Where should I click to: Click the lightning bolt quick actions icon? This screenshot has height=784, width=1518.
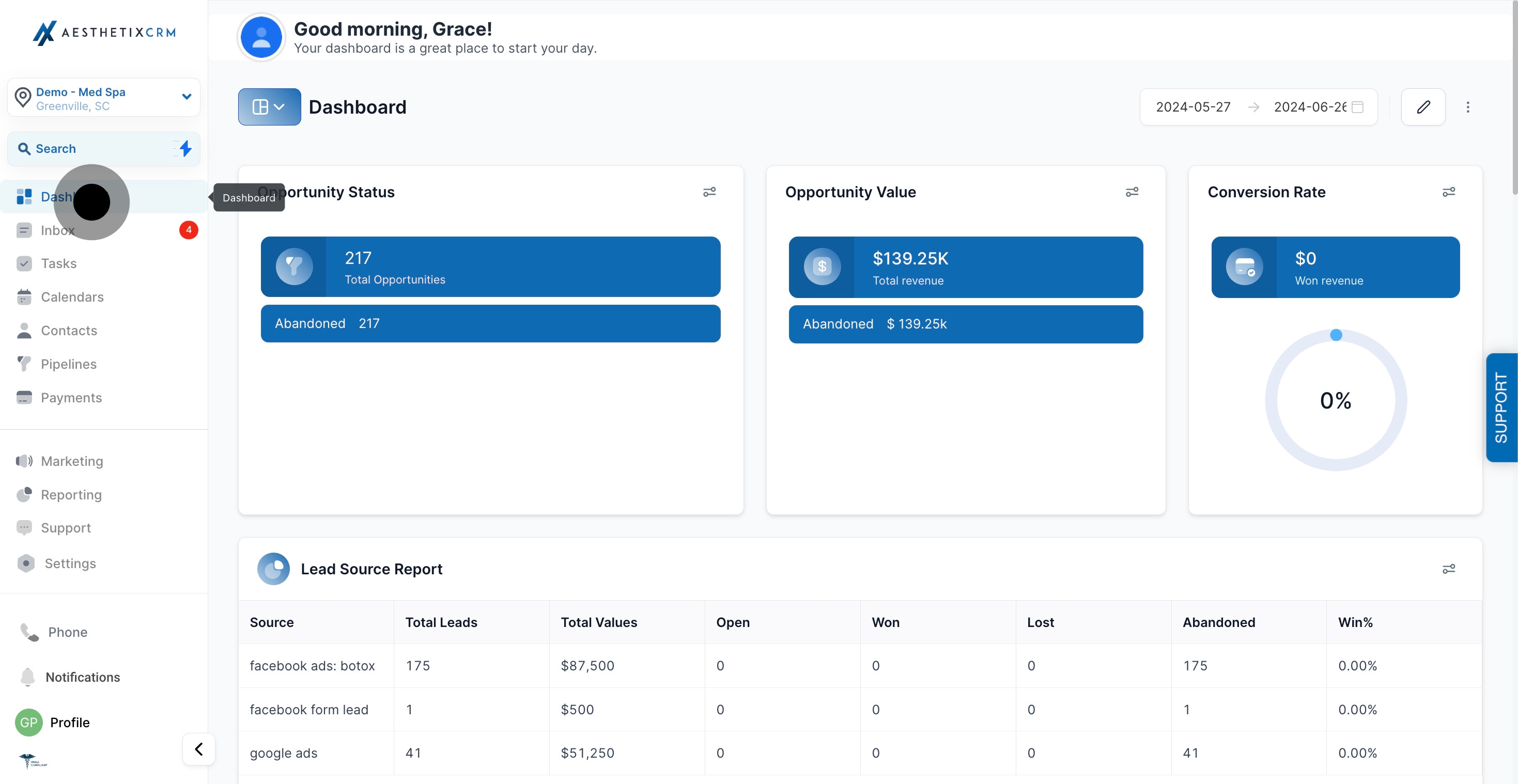click(x=185, y=148)
